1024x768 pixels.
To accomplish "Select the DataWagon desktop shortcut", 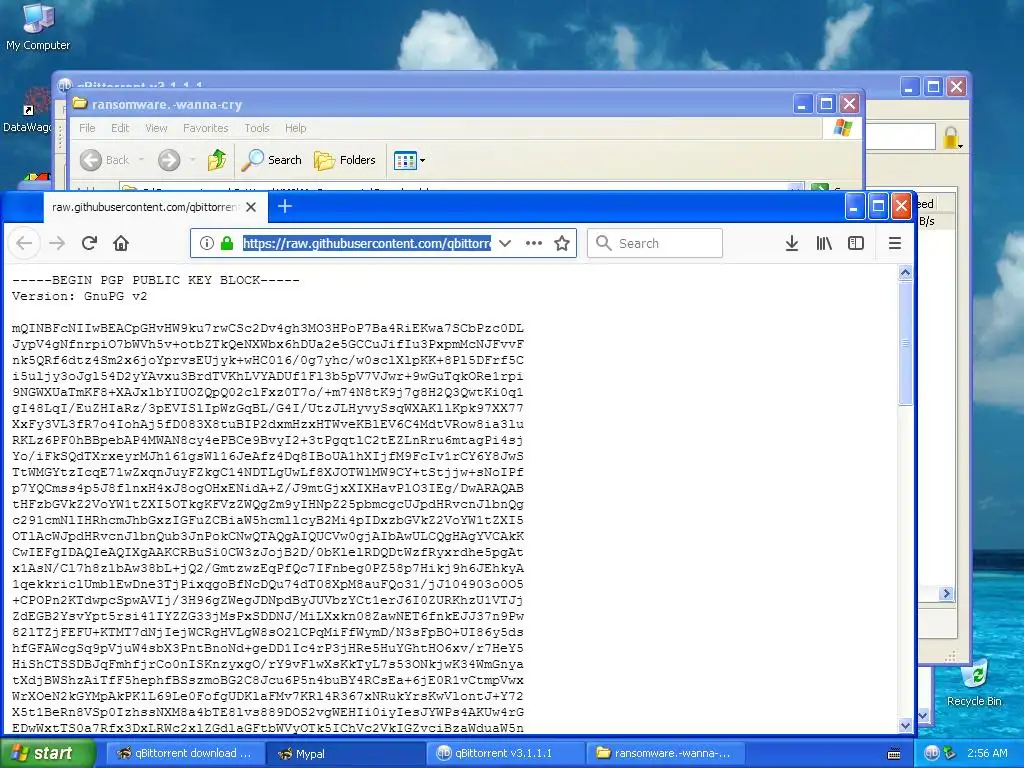I will pyautogui.click(x=27, y=111).
